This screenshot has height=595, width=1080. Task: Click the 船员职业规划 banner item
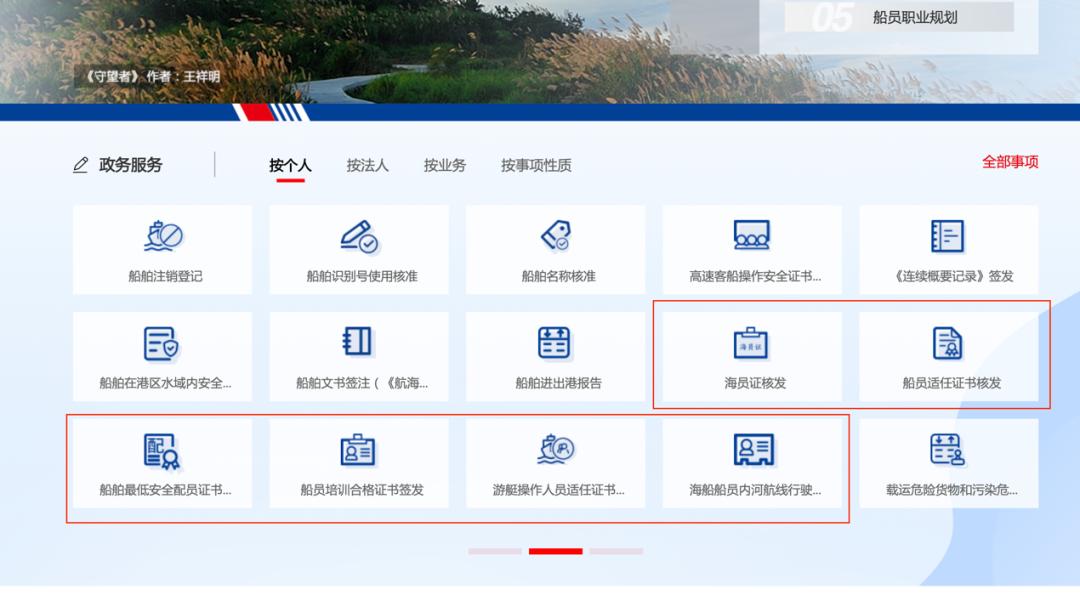point(914,17)
